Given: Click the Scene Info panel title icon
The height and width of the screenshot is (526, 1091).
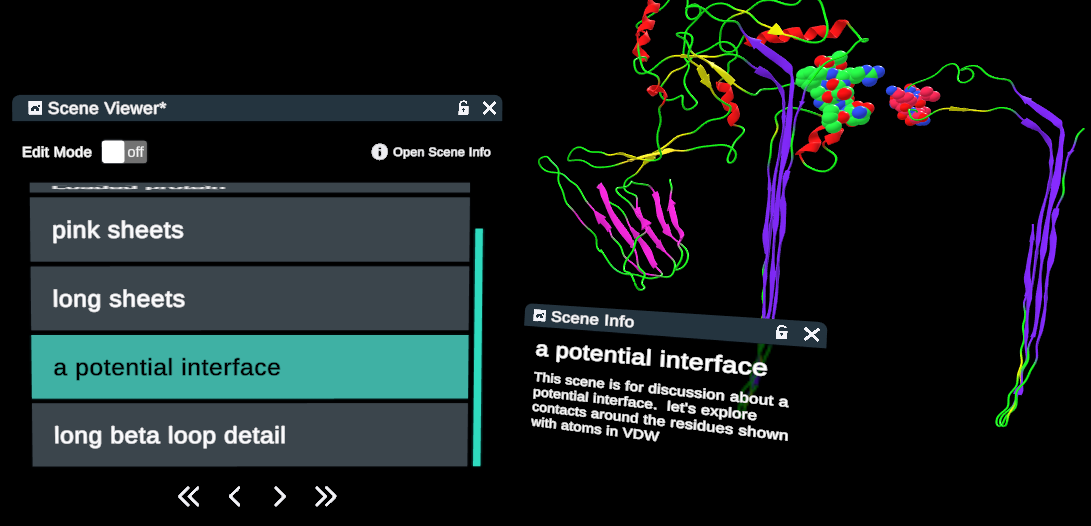Looking at the screenshot, I should [x=540, y=316].
